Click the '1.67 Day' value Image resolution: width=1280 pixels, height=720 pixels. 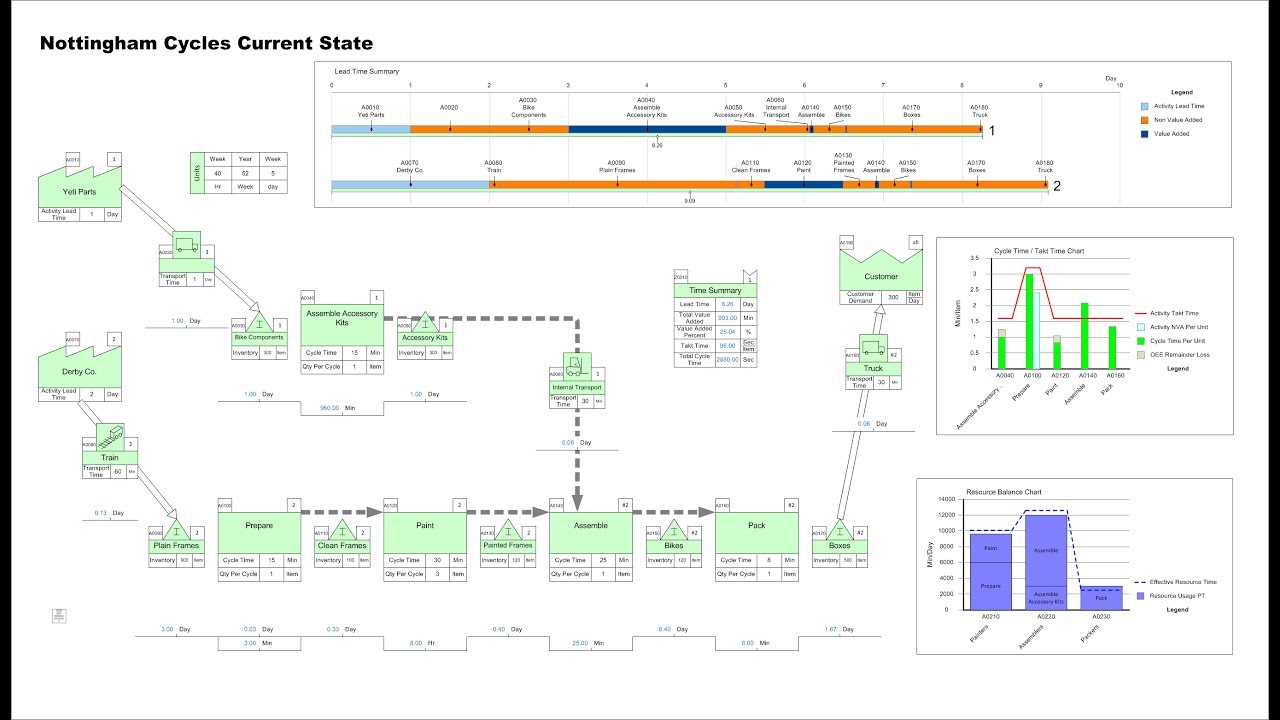840,629
